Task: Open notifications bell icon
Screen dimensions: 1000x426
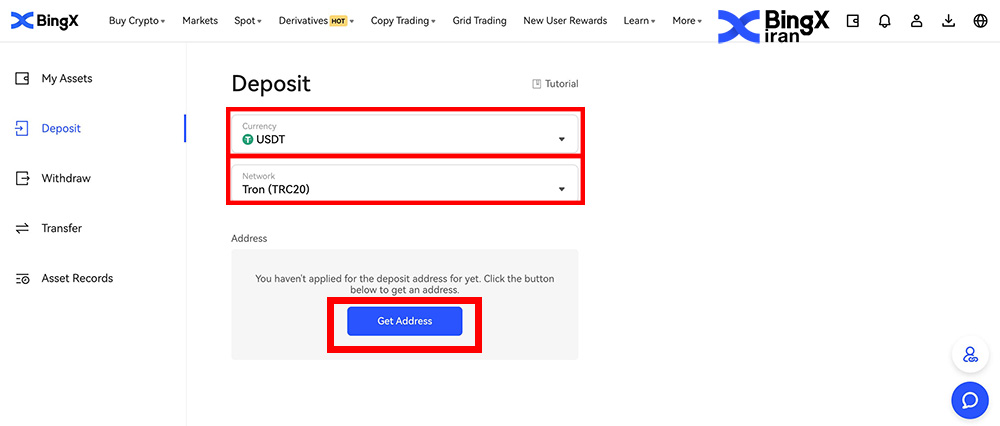Action: (x=884, y=20)
